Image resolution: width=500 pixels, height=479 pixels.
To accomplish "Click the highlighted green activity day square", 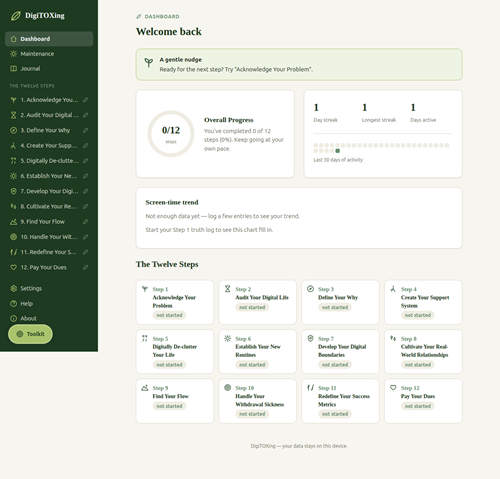I will pyautogui.click(x=338, y=151).
